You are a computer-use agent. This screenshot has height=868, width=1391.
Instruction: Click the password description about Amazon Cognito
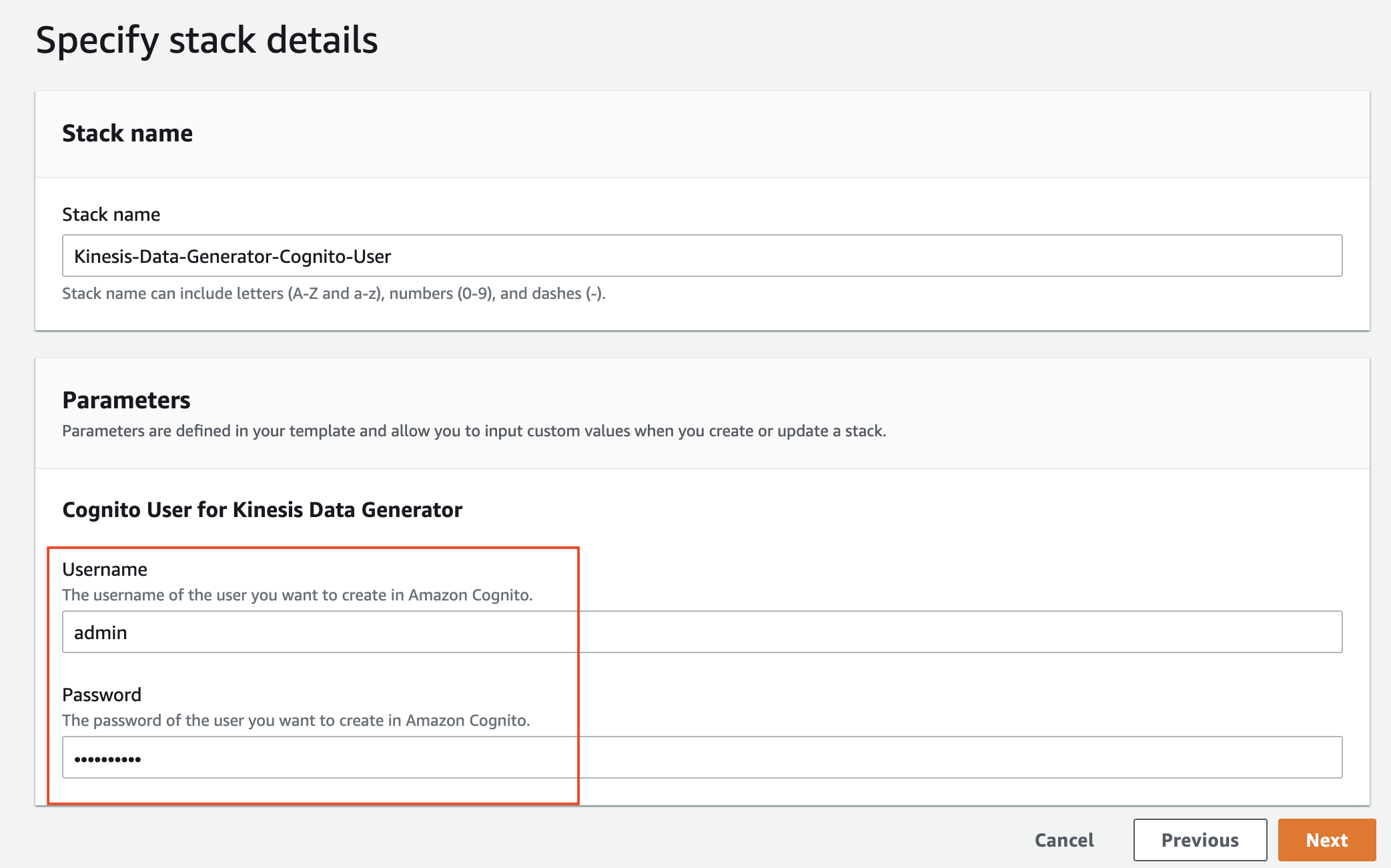[x=296, y=721]
